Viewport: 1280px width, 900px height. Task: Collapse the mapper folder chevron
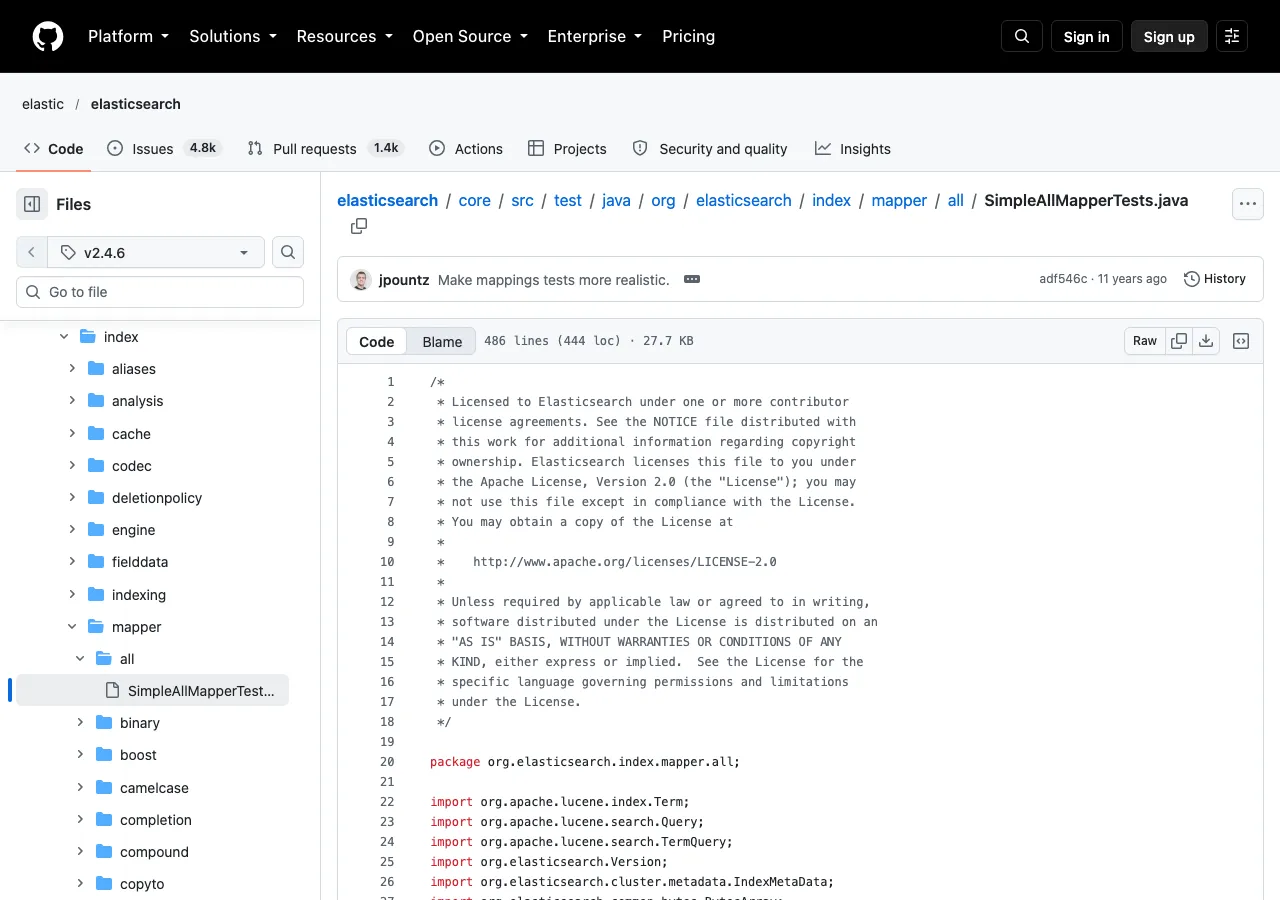pyautogui.click(x=72, y=627)
